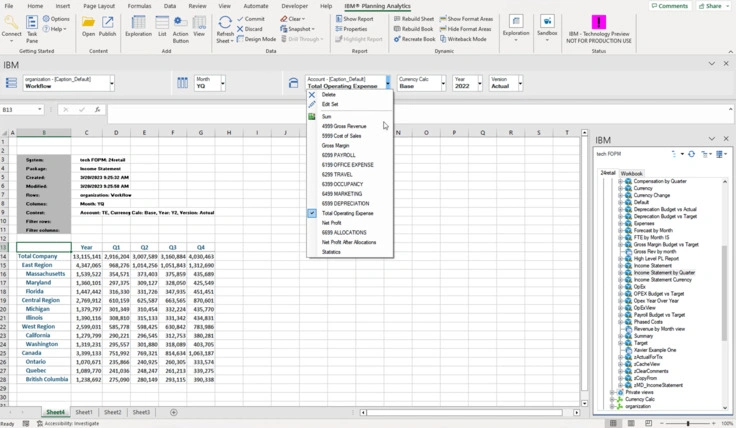The image size is (736, 428).
Task: Adjust the zoom slider in status bar
Action: (x=687, y=423)
